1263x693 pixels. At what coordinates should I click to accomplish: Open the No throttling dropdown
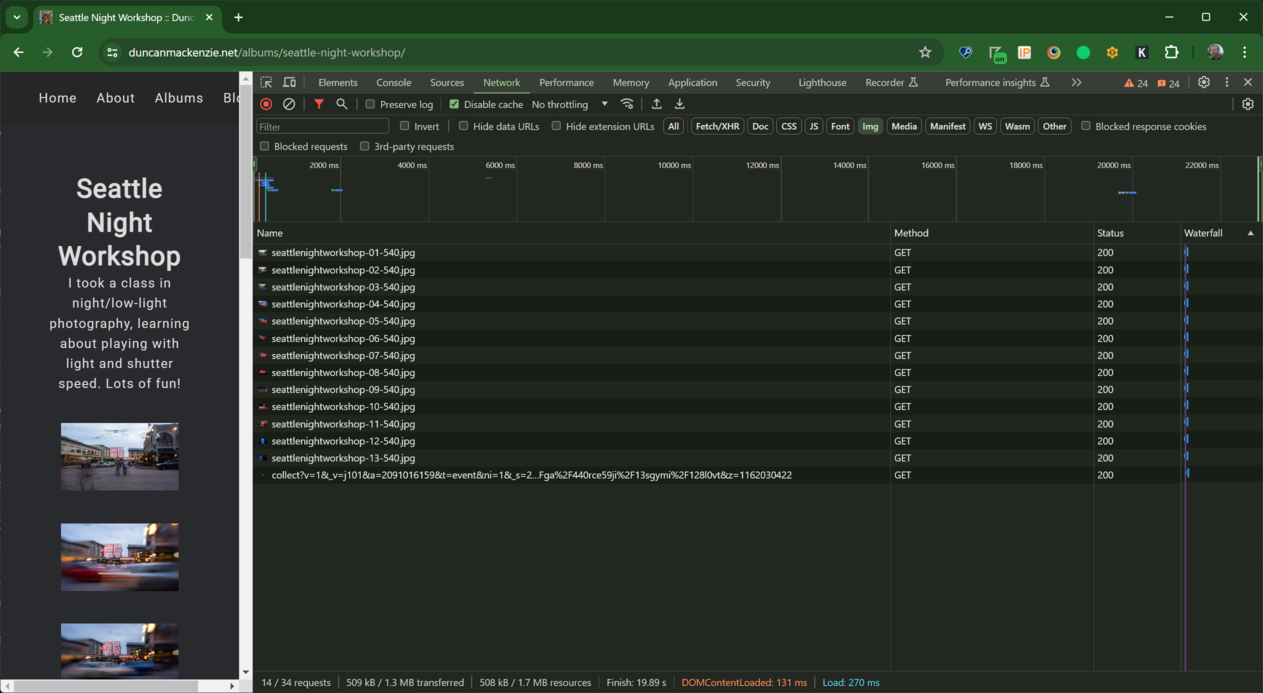[569, 104]
